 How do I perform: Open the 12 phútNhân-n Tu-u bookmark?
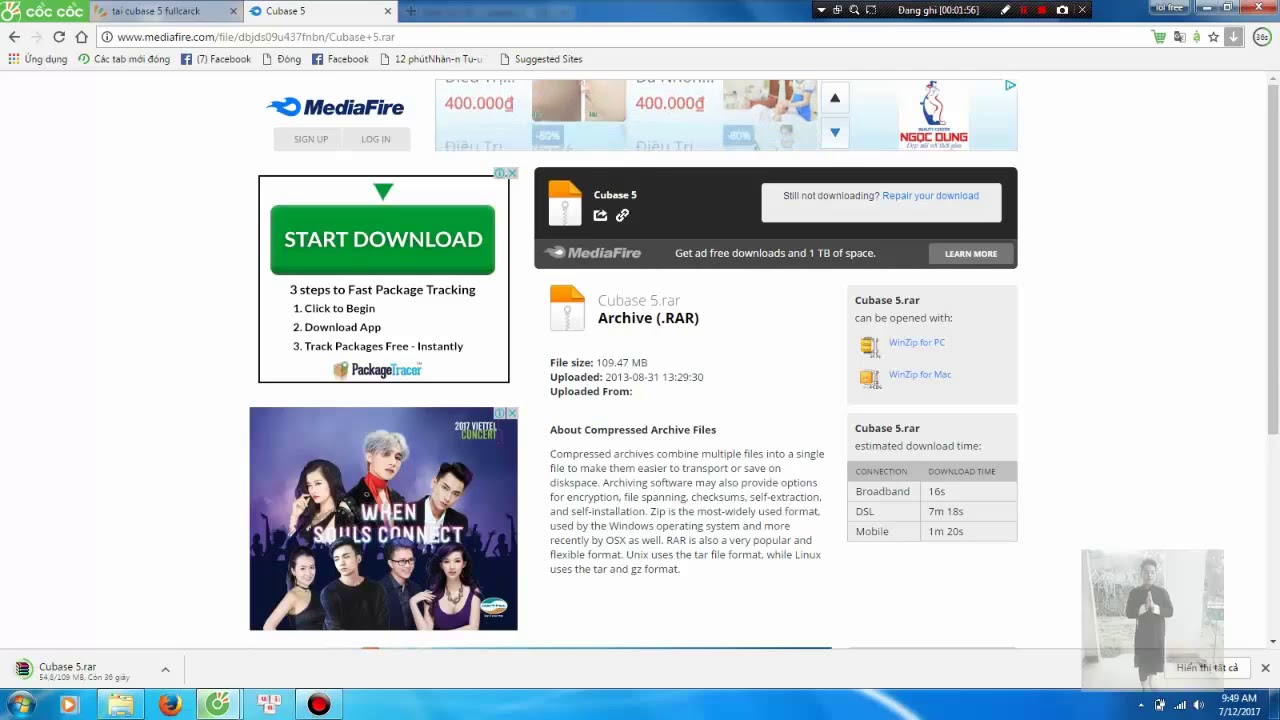click(x=433, y=59)
